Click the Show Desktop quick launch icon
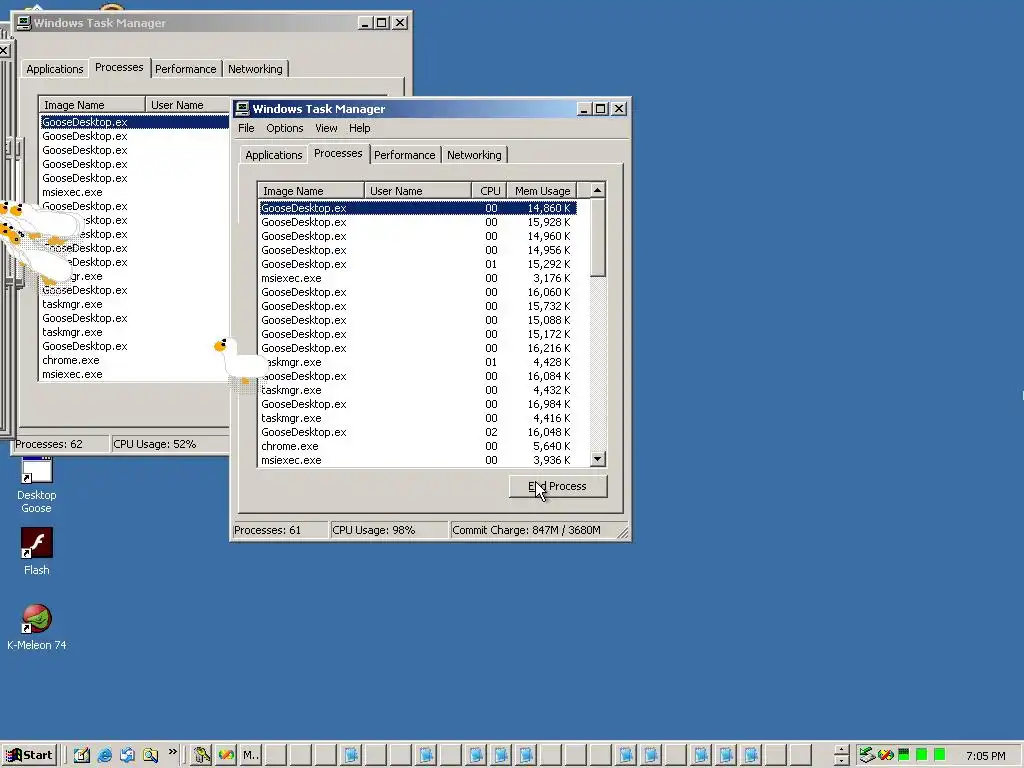1024x768 pixels. (x=81, y=755)
